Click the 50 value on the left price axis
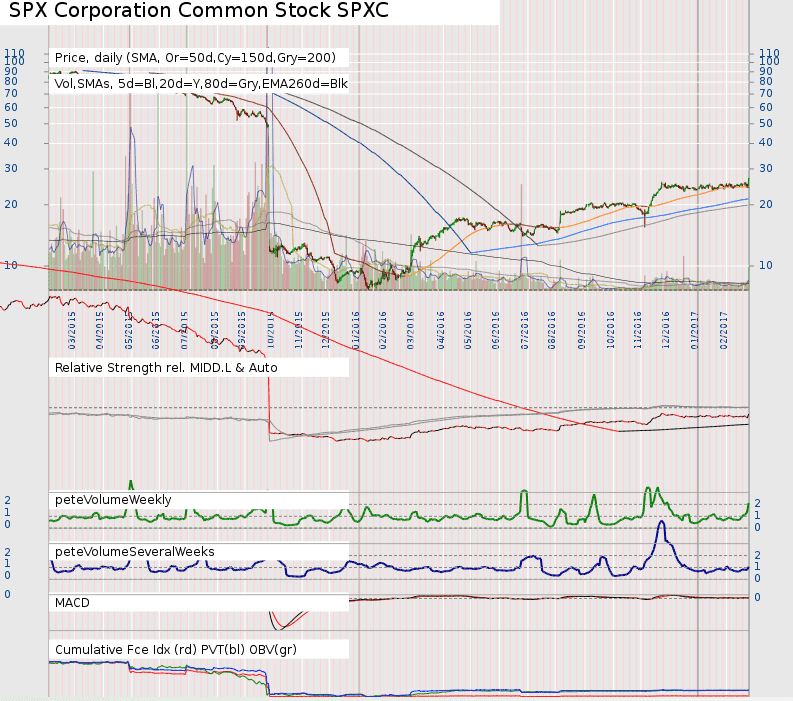Image resolution: width=793 pixels, height=701 pixels. coord(11,123)
